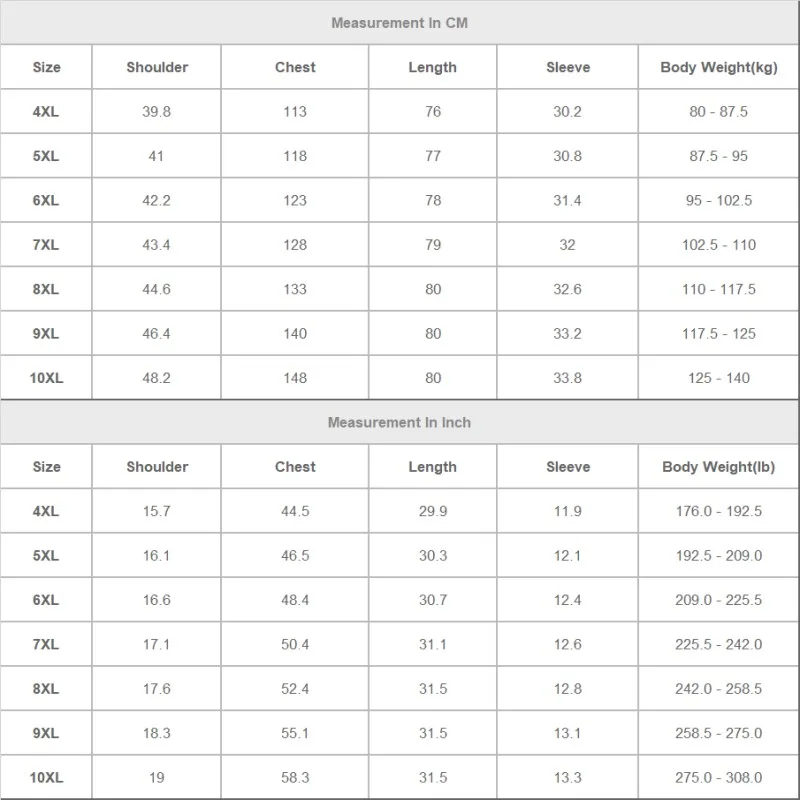Select the chest value 52.4
The image size is (800, 800).
295,689
